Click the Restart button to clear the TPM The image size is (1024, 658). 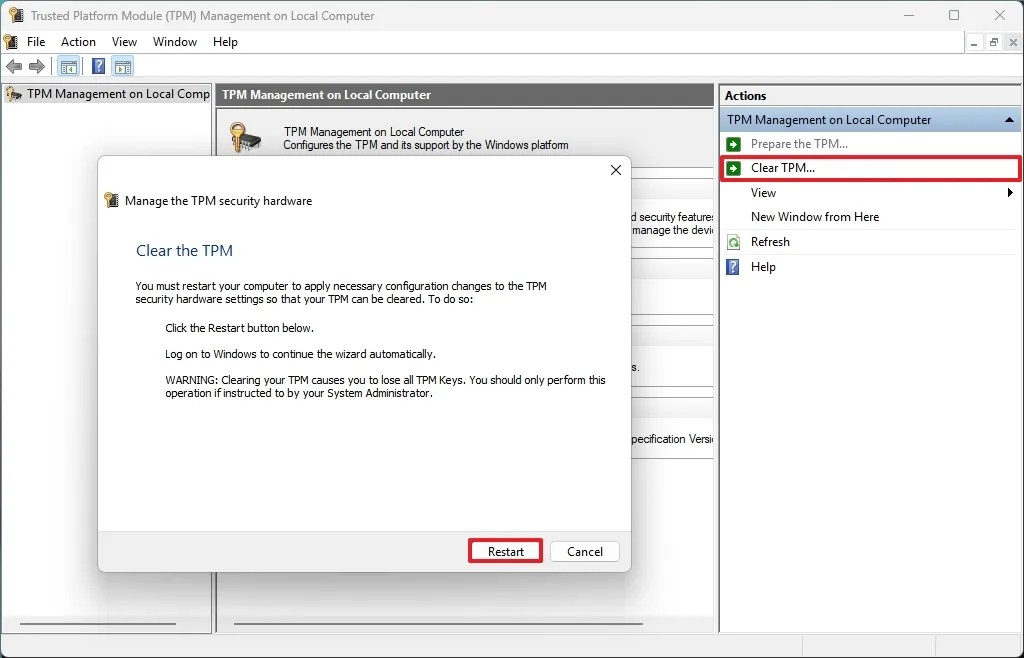coord(505,551)
